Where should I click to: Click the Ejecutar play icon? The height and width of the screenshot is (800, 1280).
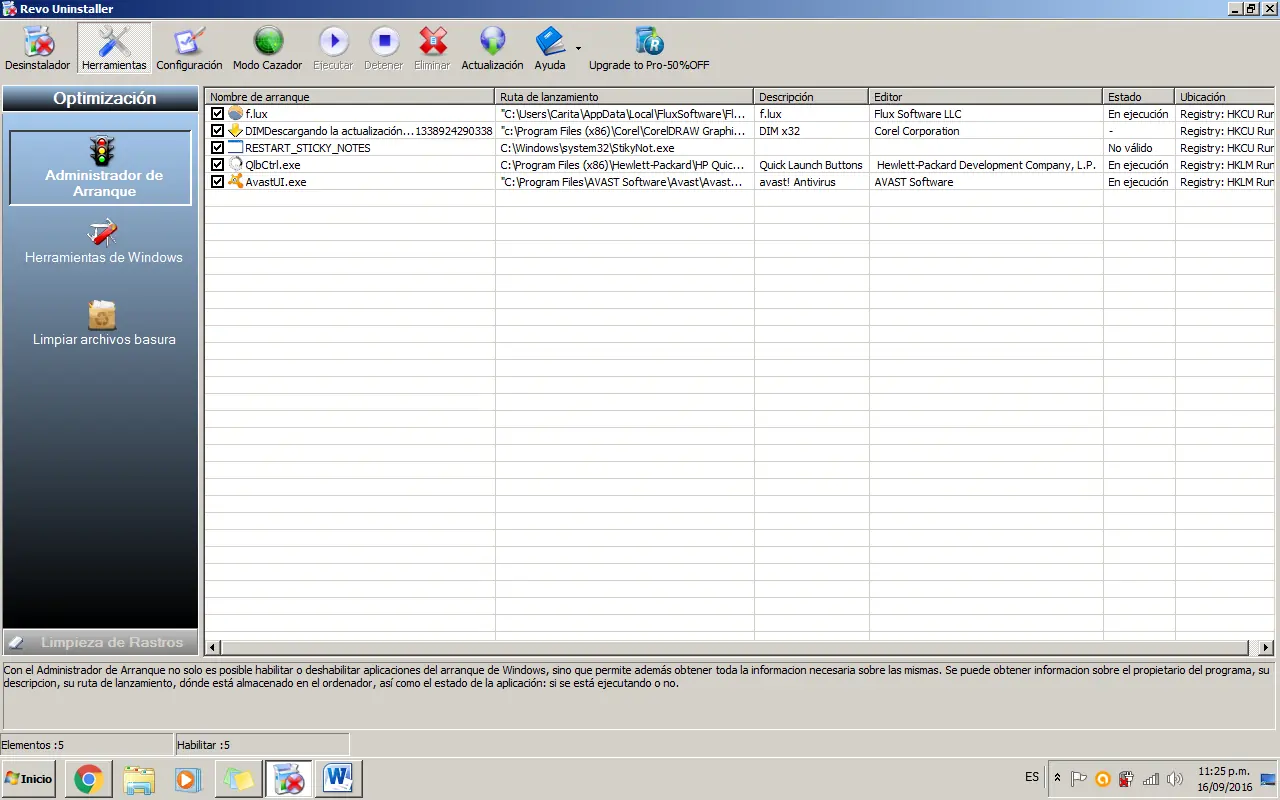click(x=333, y=41)
